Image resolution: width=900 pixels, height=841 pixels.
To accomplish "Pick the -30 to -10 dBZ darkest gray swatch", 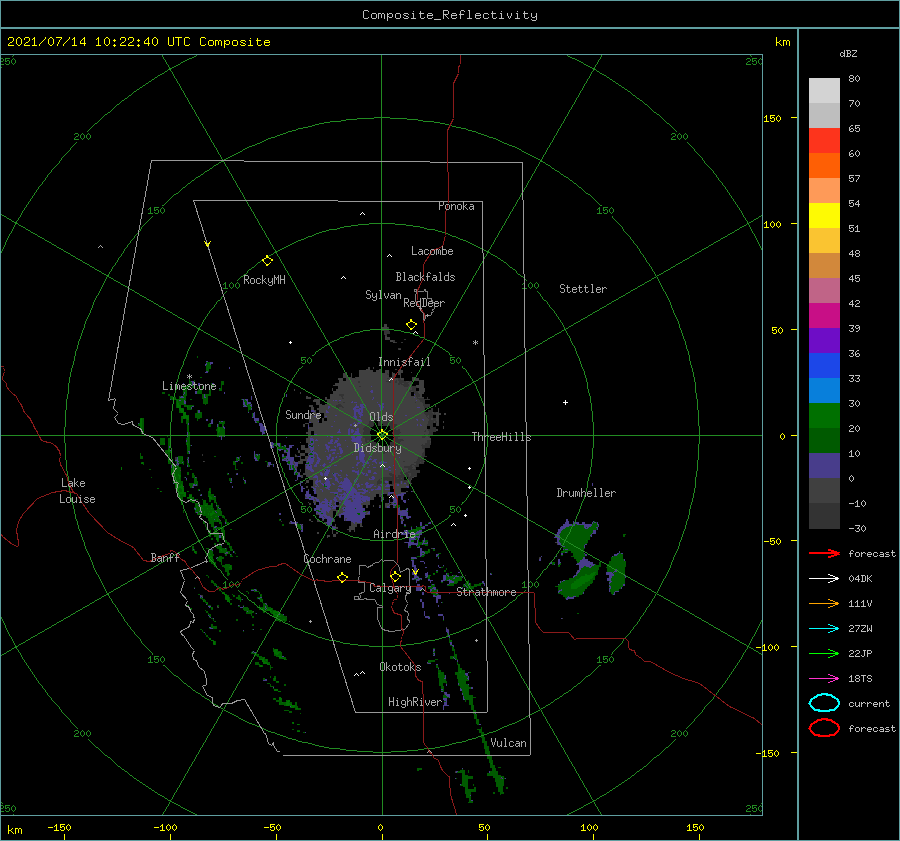I will [824, 516].
